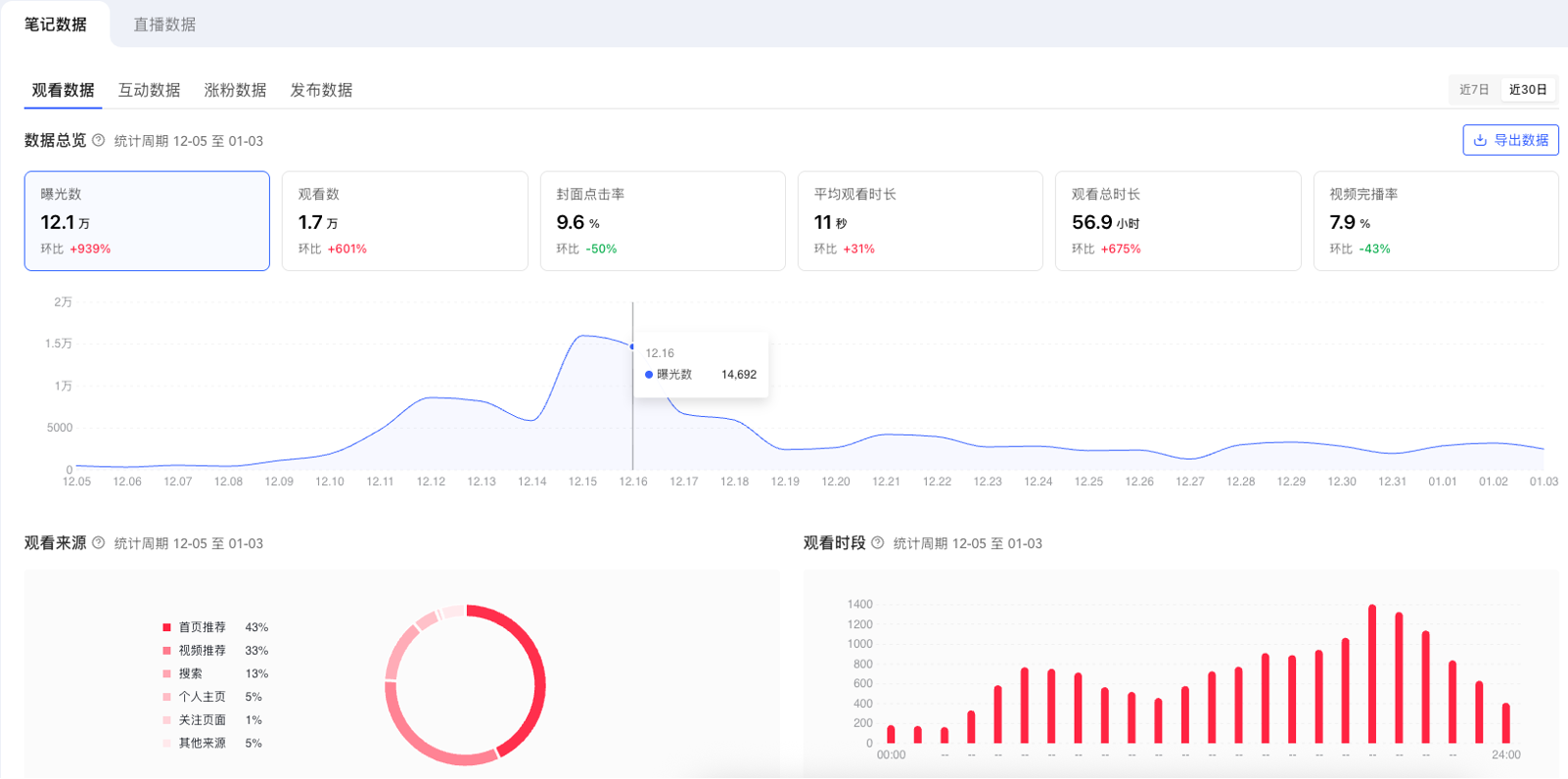Click the 其他来源 legend swatch
The image size is (1568, 779).
(166, 744)
